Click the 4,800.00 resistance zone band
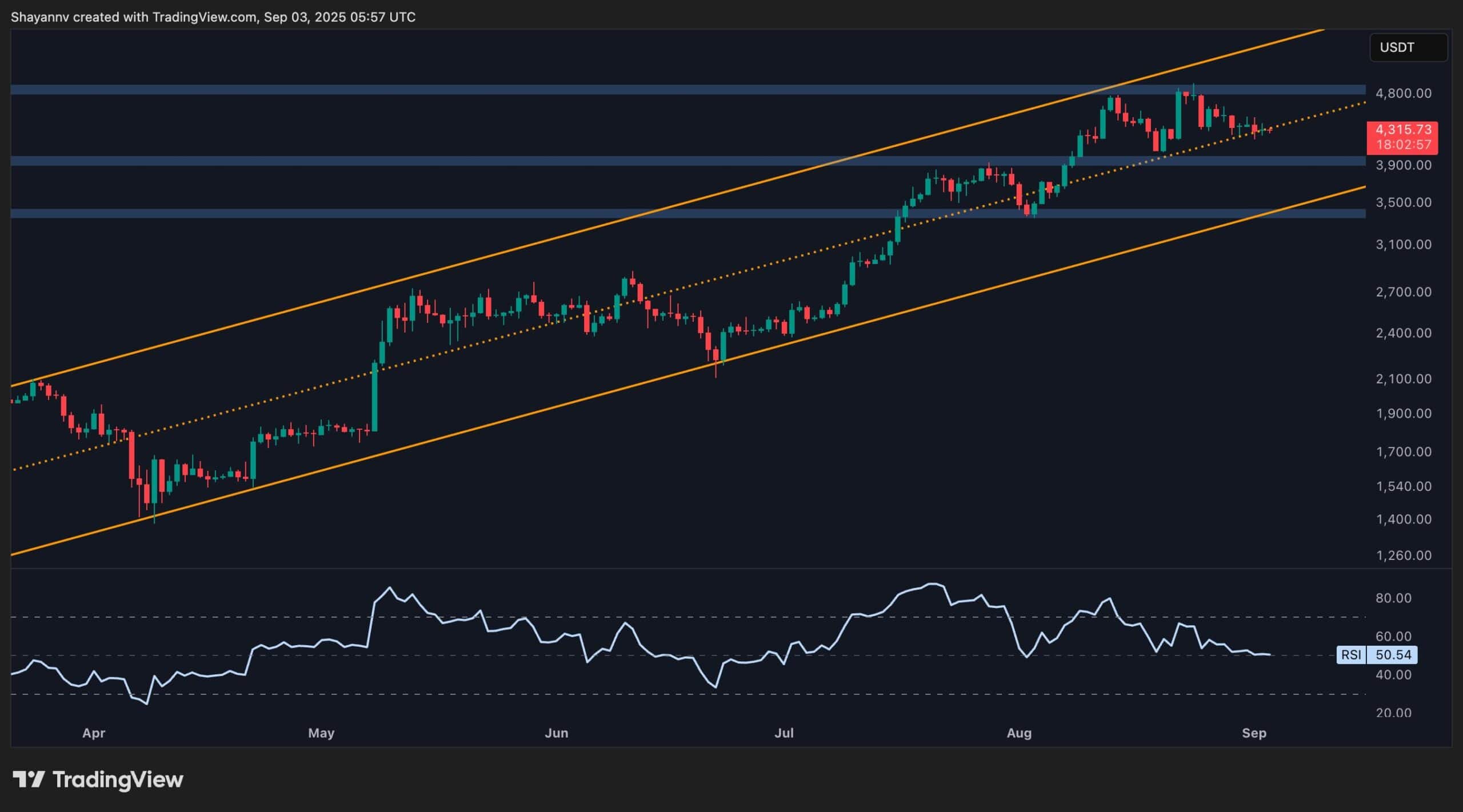Image resolution: width=1463 pixels, height=812 pixels. [x=686, y=90]
